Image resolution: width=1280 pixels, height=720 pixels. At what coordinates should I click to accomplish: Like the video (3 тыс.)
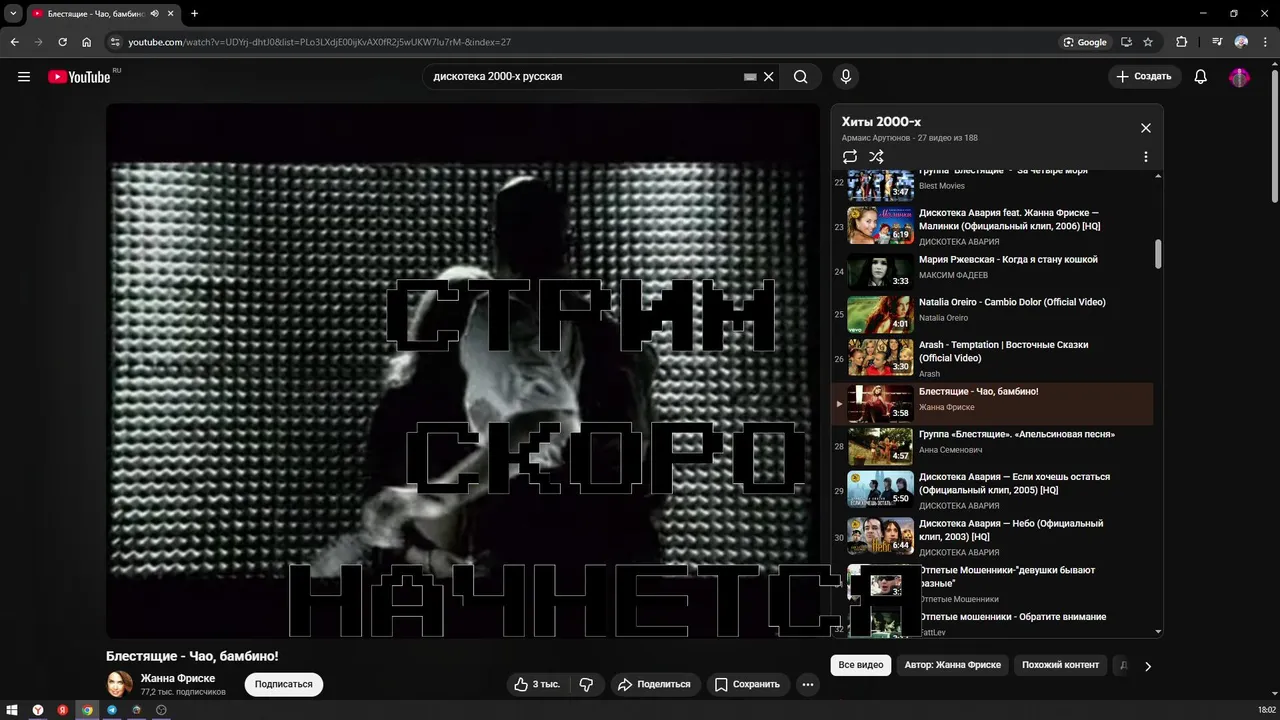tap(537, 684)
